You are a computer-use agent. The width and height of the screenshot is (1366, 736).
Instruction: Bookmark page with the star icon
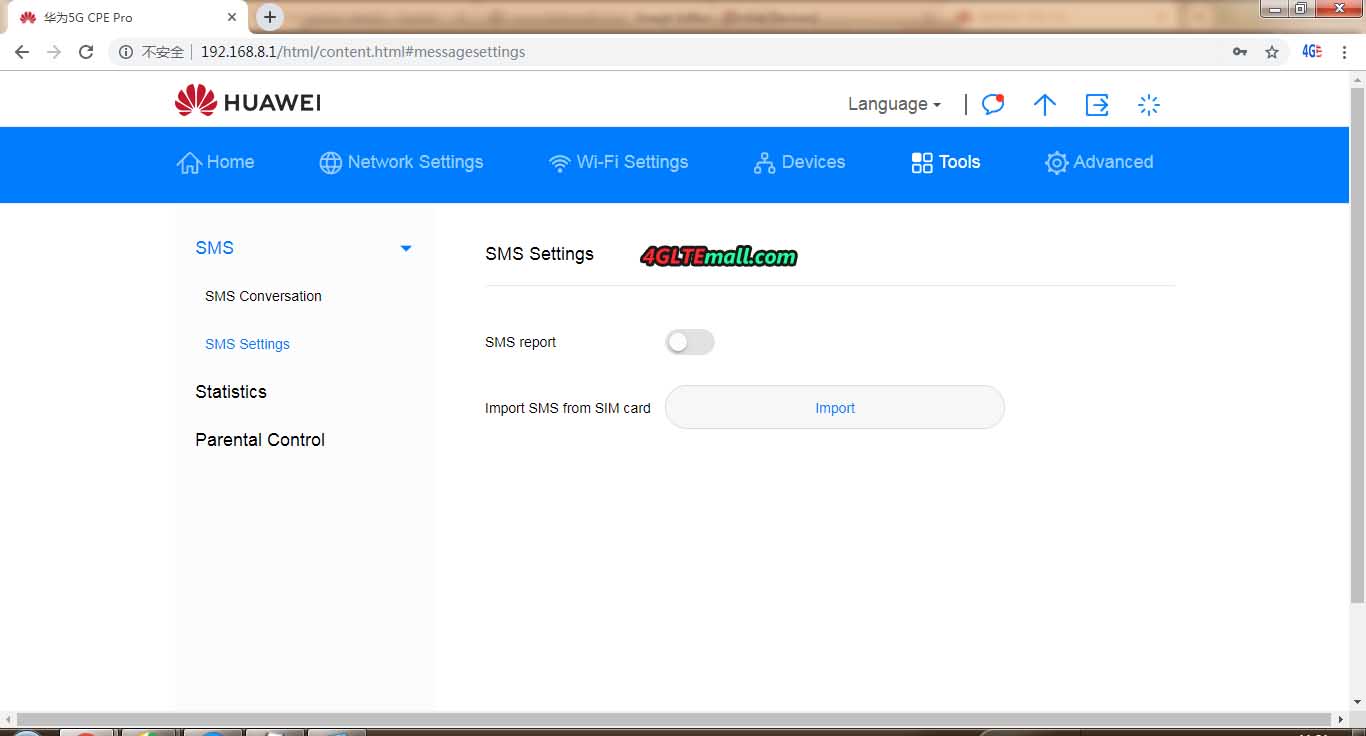tap(1272, 52)
